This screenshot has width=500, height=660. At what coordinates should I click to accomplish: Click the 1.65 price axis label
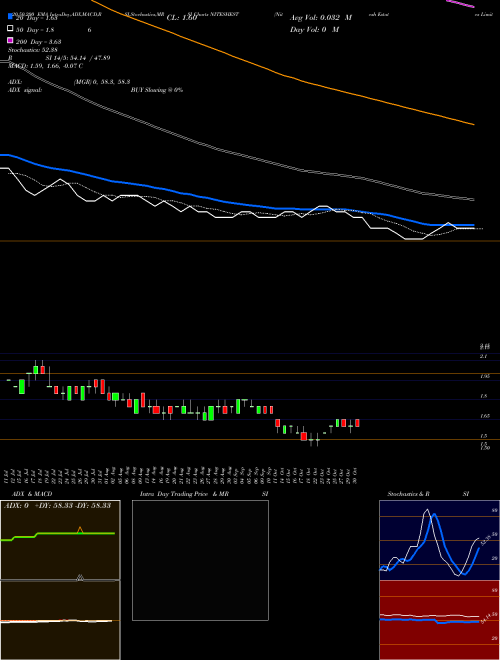pos(485,416)
